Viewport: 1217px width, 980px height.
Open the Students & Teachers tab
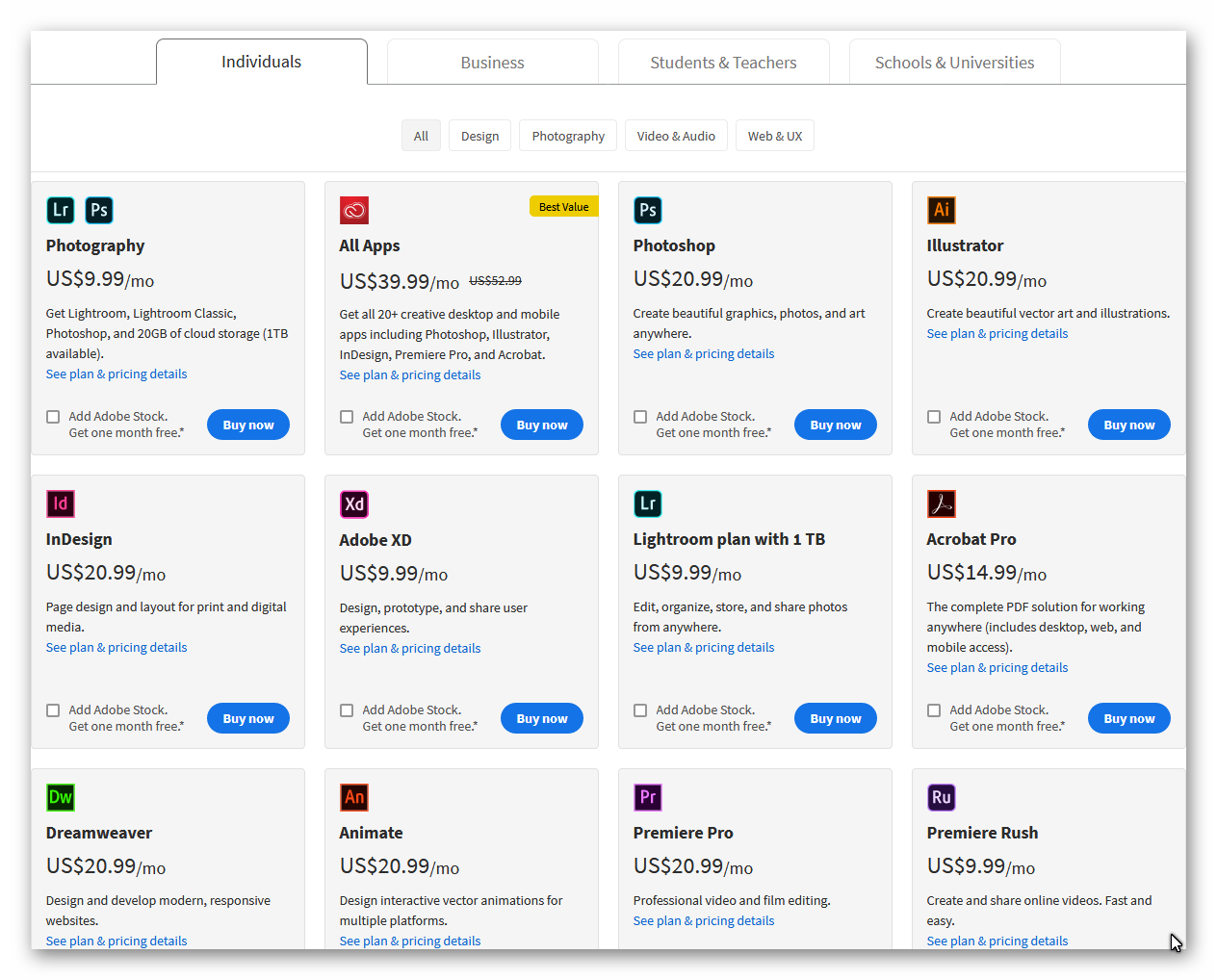tap(723, 63)
